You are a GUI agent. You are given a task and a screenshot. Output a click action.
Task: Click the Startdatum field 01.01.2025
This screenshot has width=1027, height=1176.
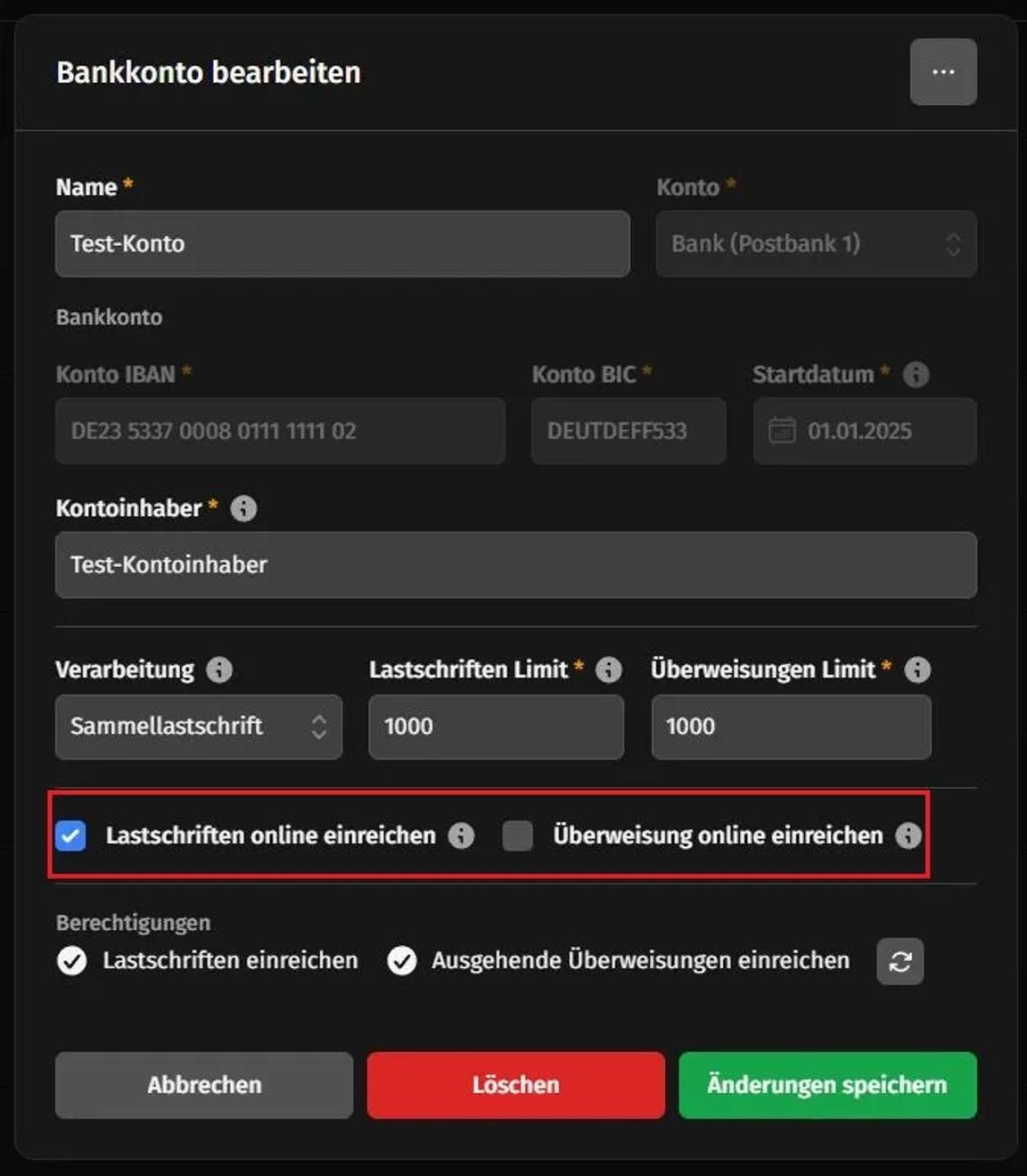coord(865,432)
